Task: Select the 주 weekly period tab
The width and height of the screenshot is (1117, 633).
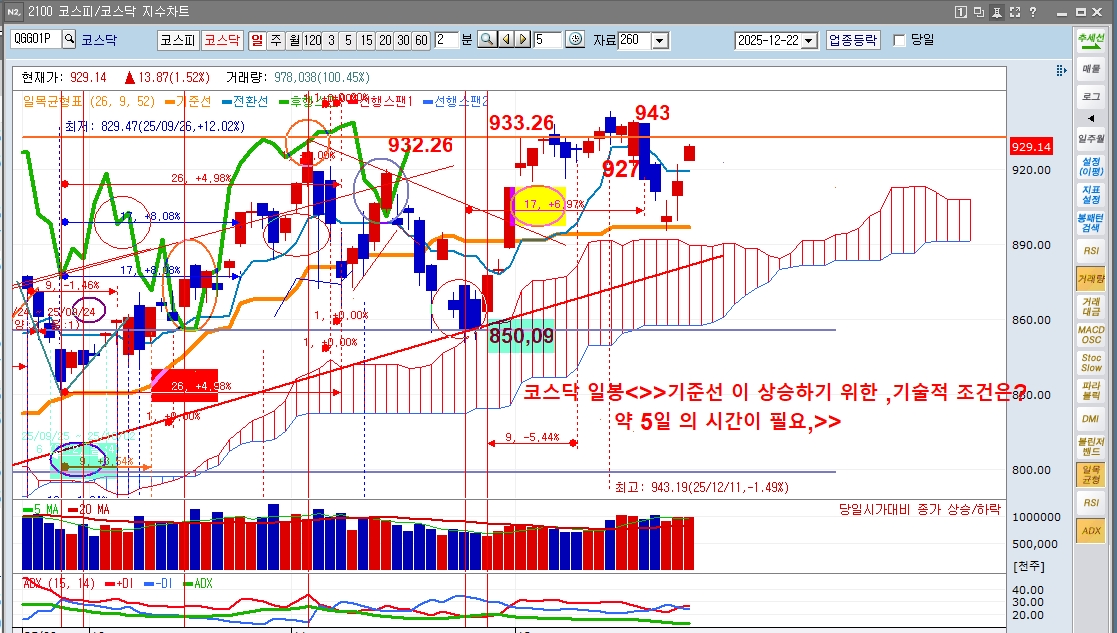Action: pos(276,41)
